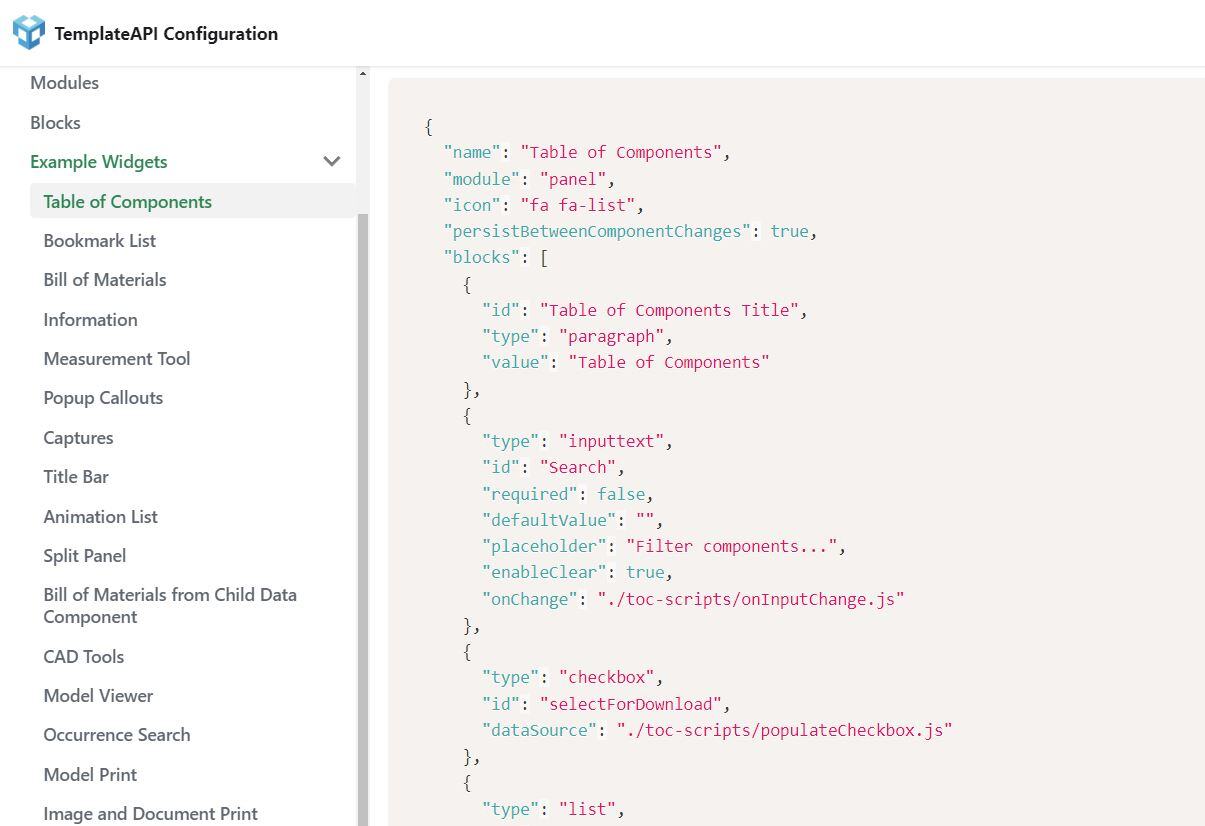Click the "required" key in code
Viewport: 1205px width, 826px height.
(529, 494)
